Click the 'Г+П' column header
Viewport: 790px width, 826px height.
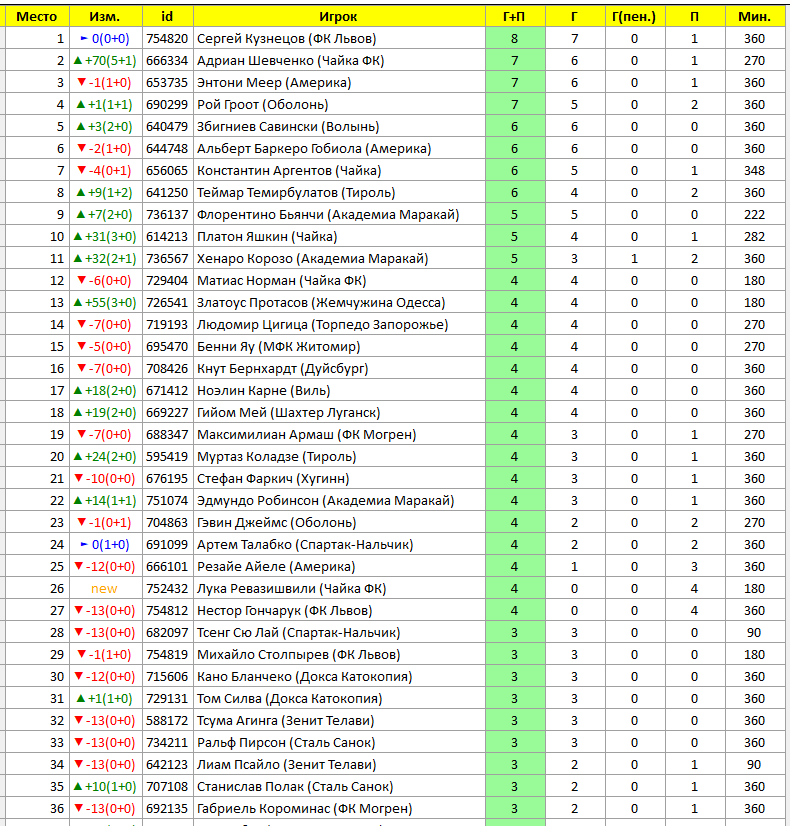tap(515, 16)
